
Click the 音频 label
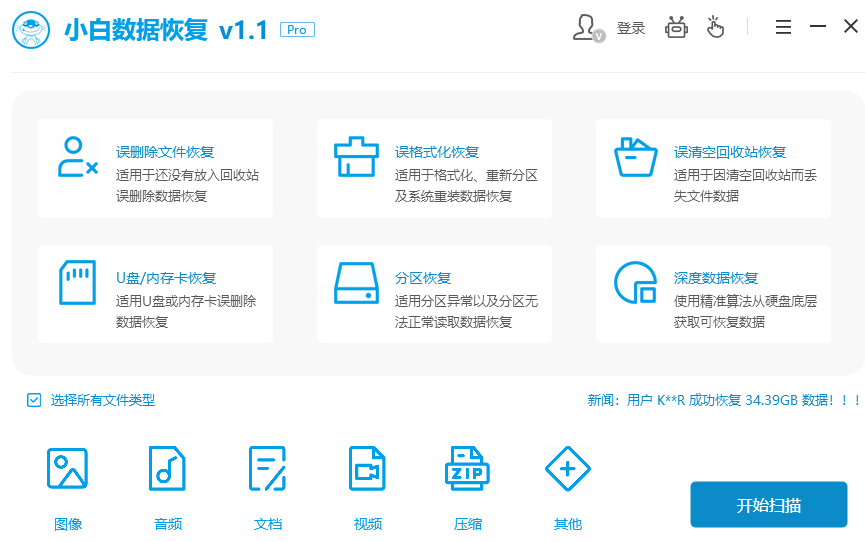168,524
